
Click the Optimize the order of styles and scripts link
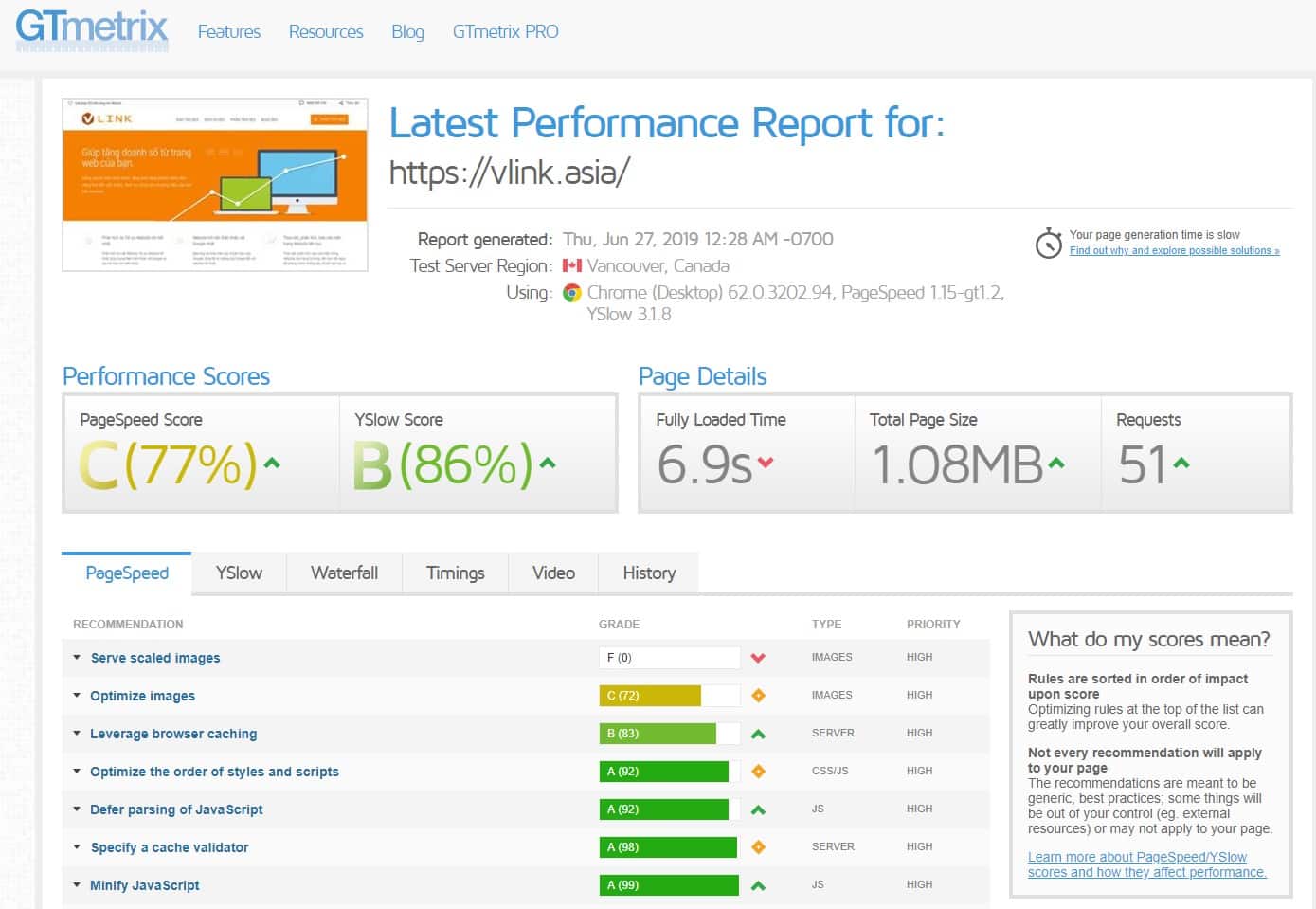pyautogui.click(x=214, y=772)
